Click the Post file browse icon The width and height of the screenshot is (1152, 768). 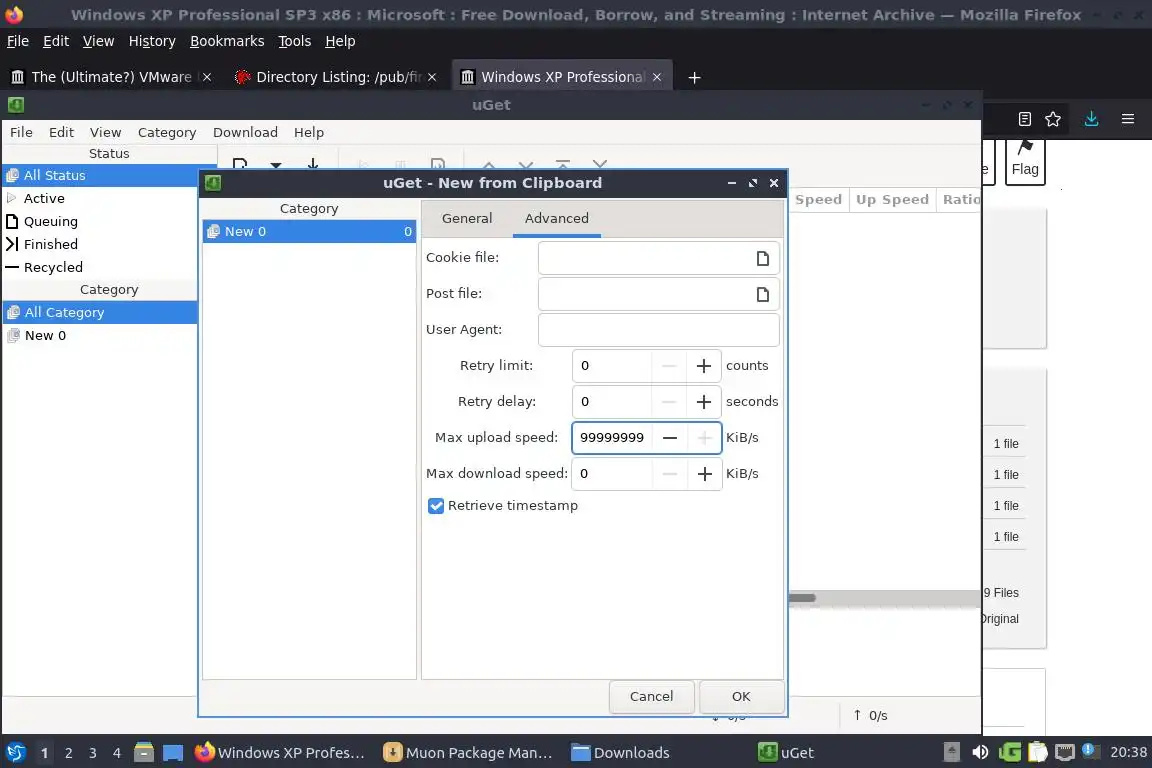click(x=763, y=294)
